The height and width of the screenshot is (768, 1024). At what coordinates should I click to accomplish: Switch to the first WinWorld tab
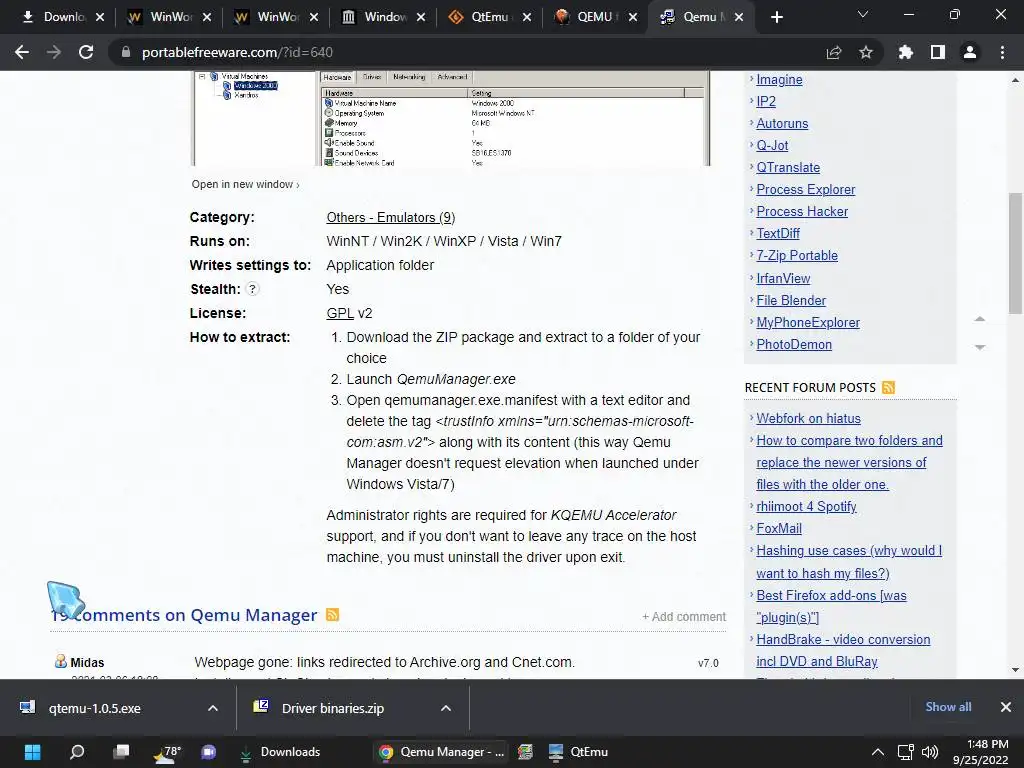pyautogui.click(x=162, y=17)
